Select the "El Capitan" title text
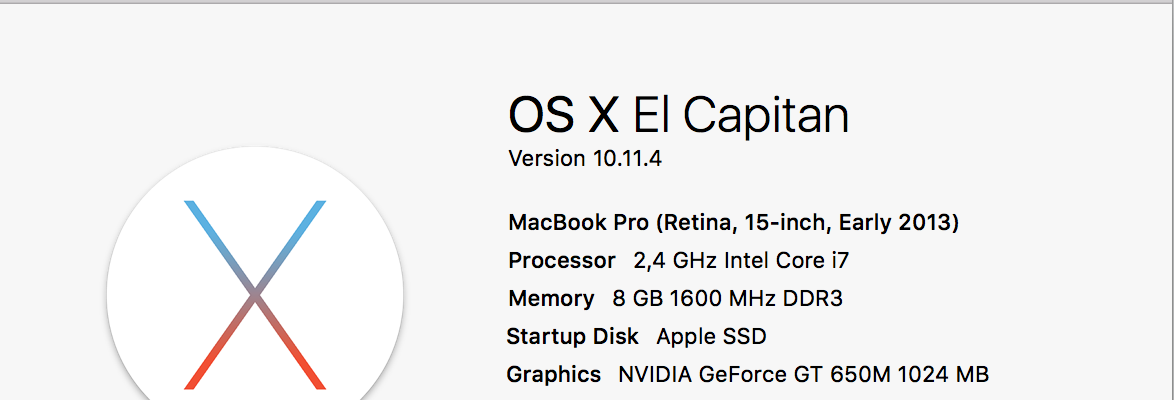The image size is (1174, 400). click(x=741, y=115)
